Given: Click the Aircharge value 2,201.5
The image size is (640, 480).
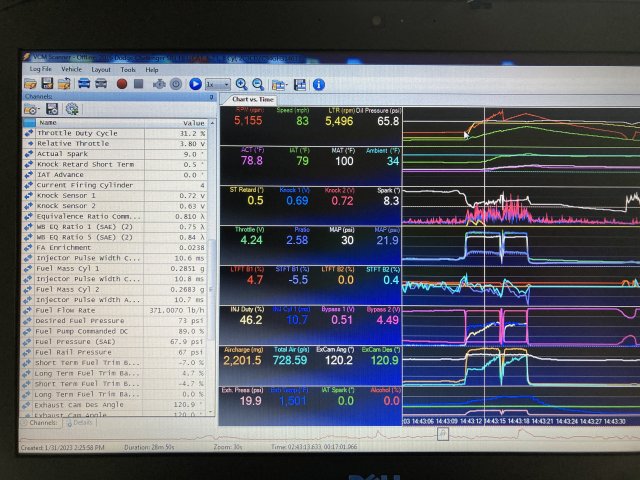Looking at the screenshot, I should tap(242, 360).
